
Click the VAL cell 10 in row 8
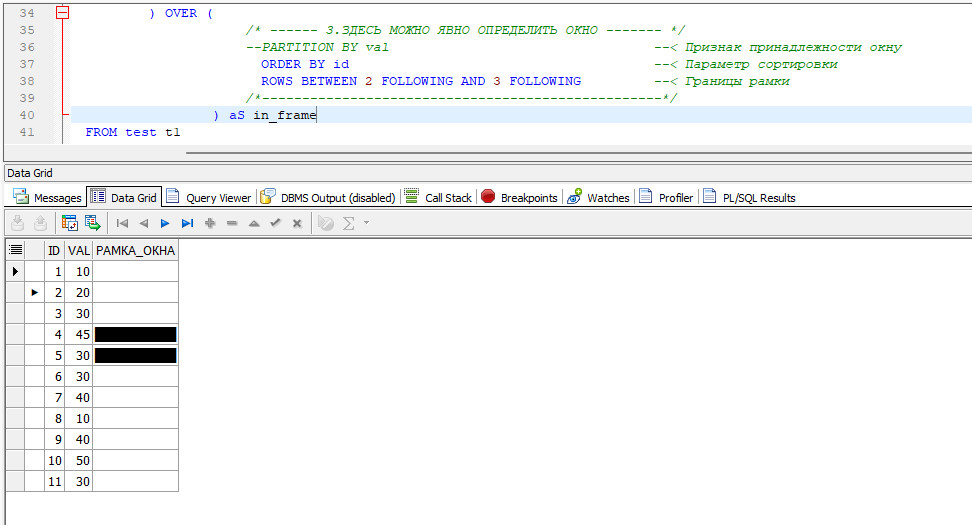click(x=79, y=418)
